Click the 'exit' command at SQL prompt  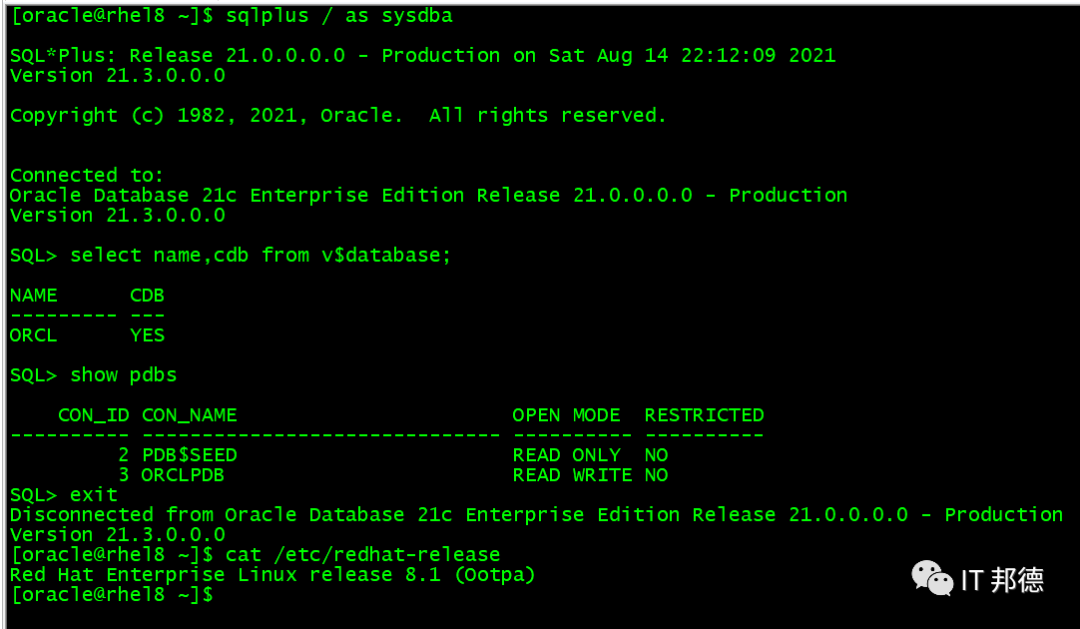point(94,495)
